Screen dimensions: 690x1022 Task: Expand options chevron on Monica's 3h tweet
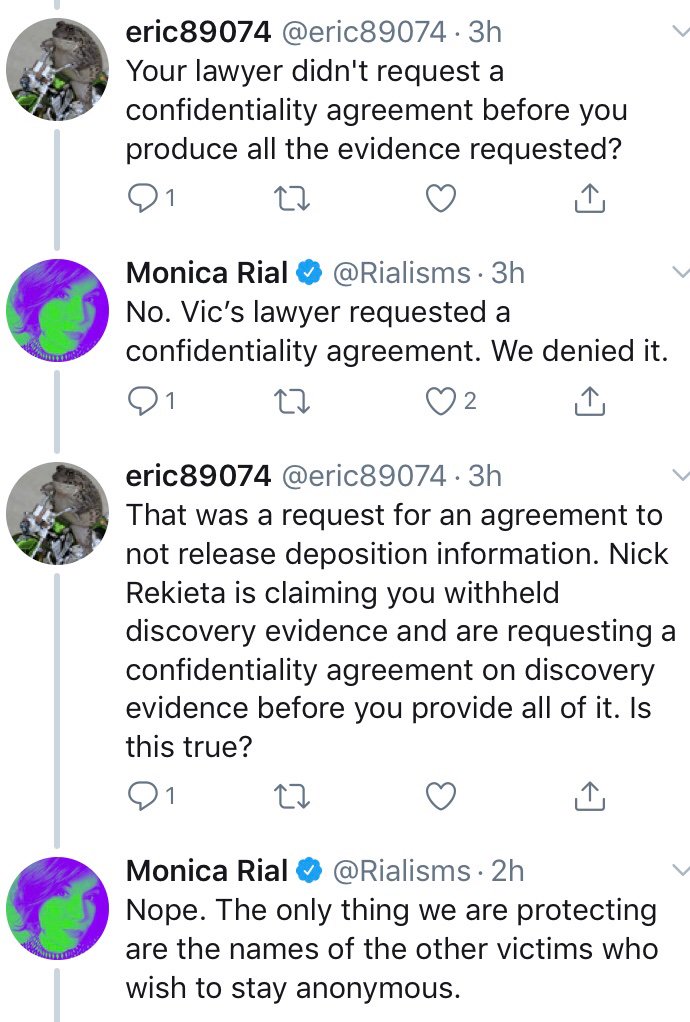(680, 272)
